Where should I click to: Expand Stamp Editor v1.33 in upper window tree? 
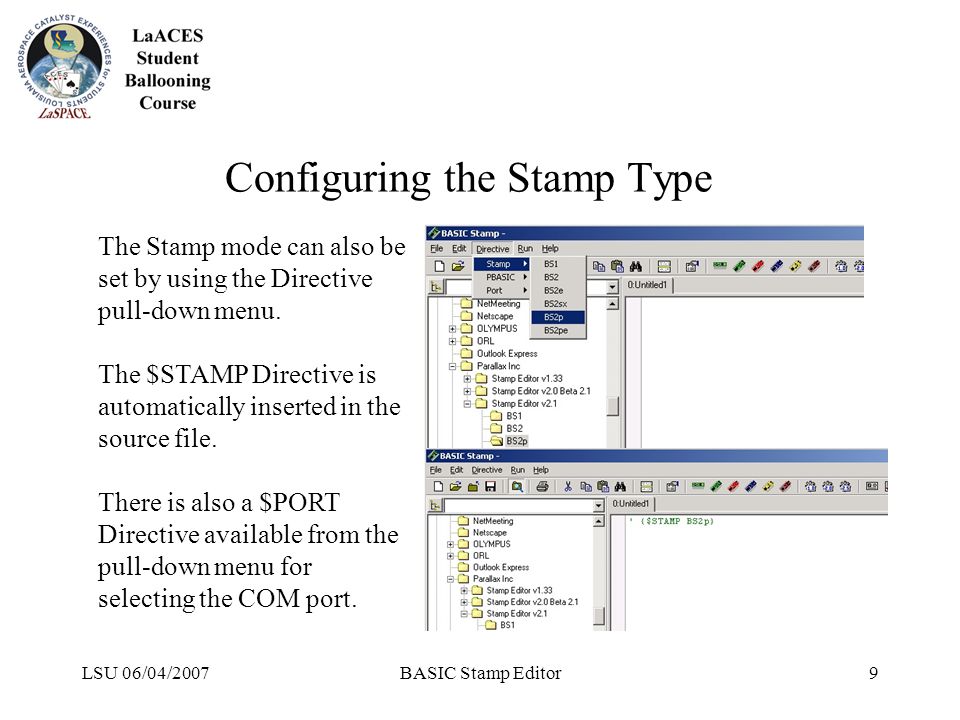click(467, 378)
